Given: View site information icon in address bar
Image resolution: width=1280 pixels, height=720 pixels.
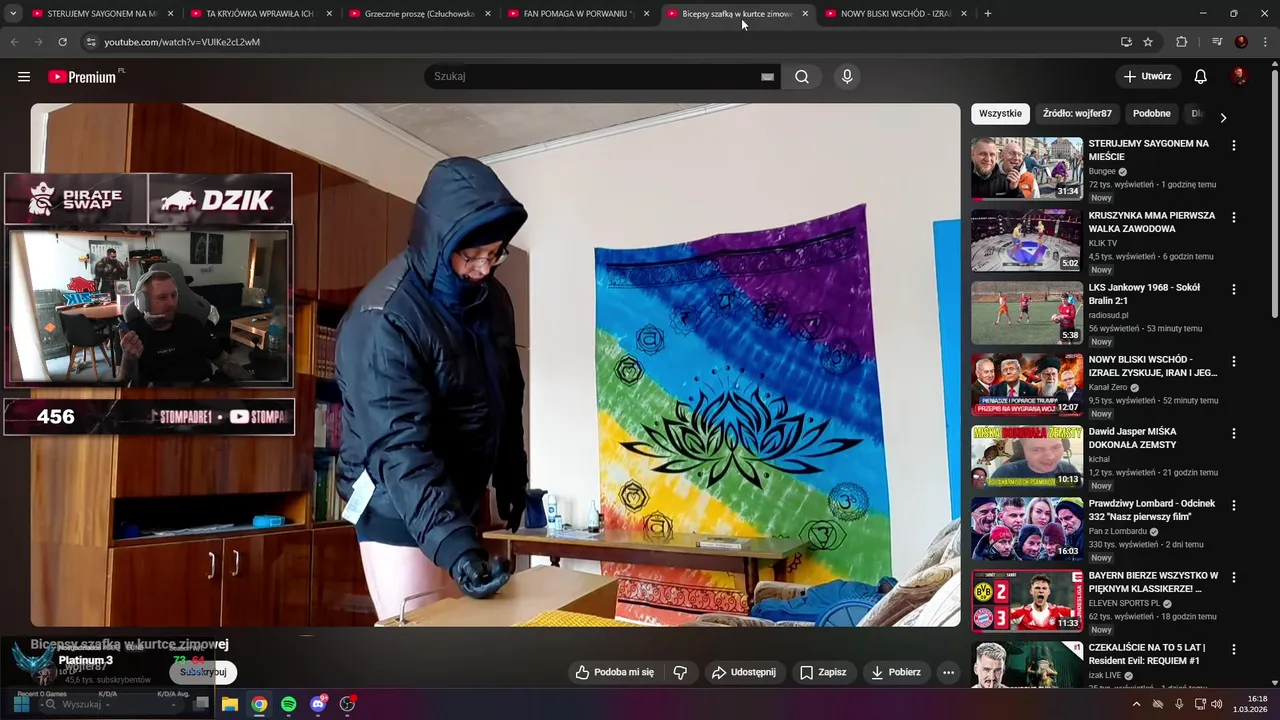Looking at the screenshot, I should click(91, 42).
